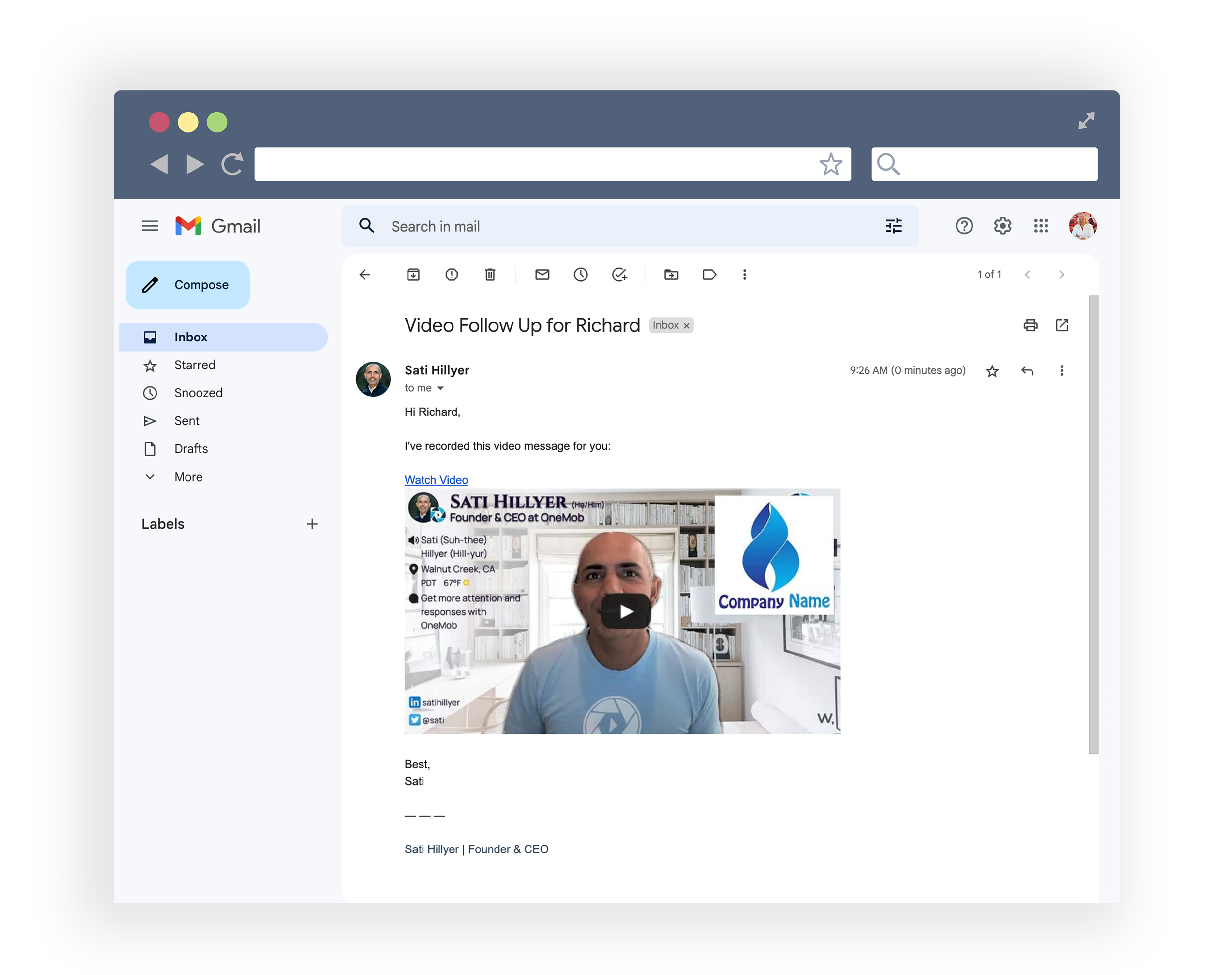Open the print view icon
Screen dimensions: 1232x975
[1030, 325]
